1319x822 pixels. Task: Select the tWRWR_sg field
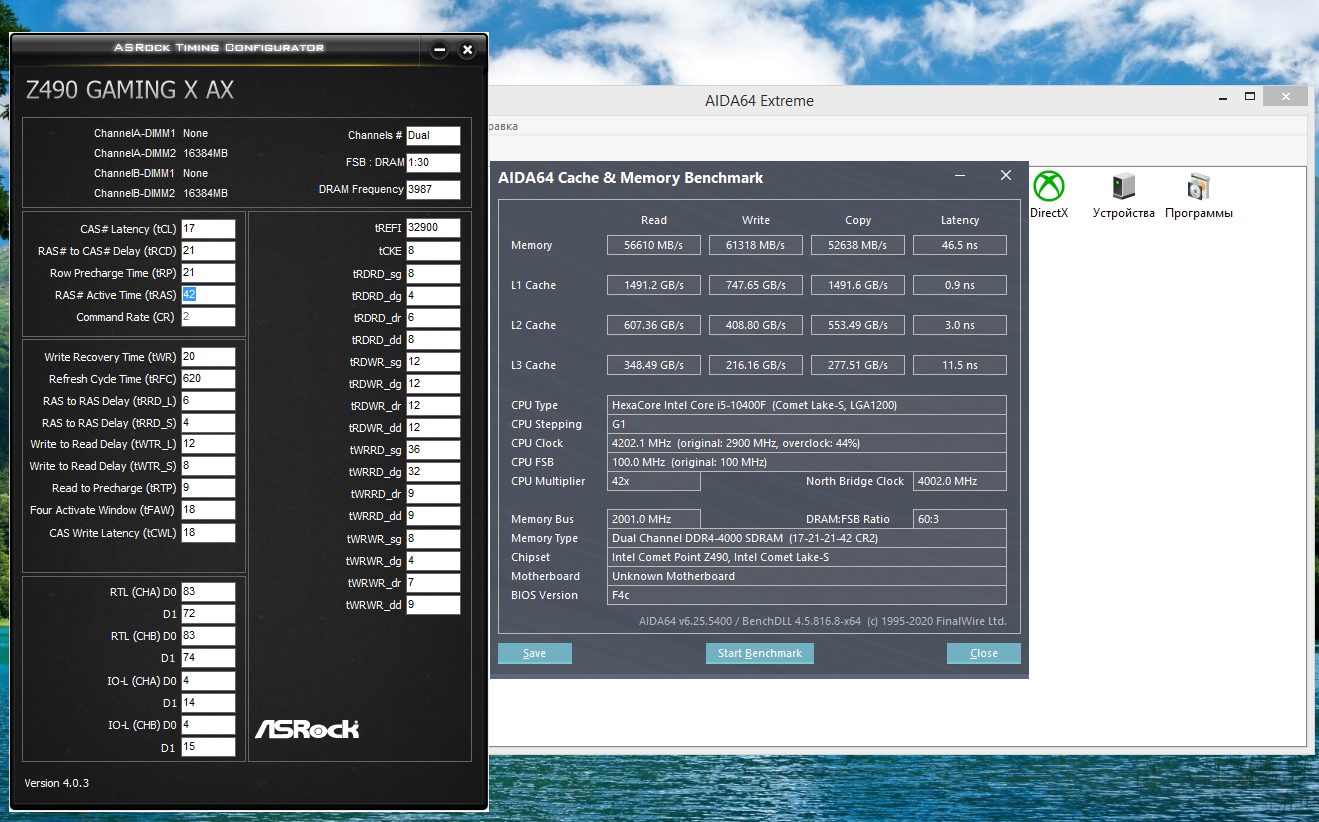[433, 539]
